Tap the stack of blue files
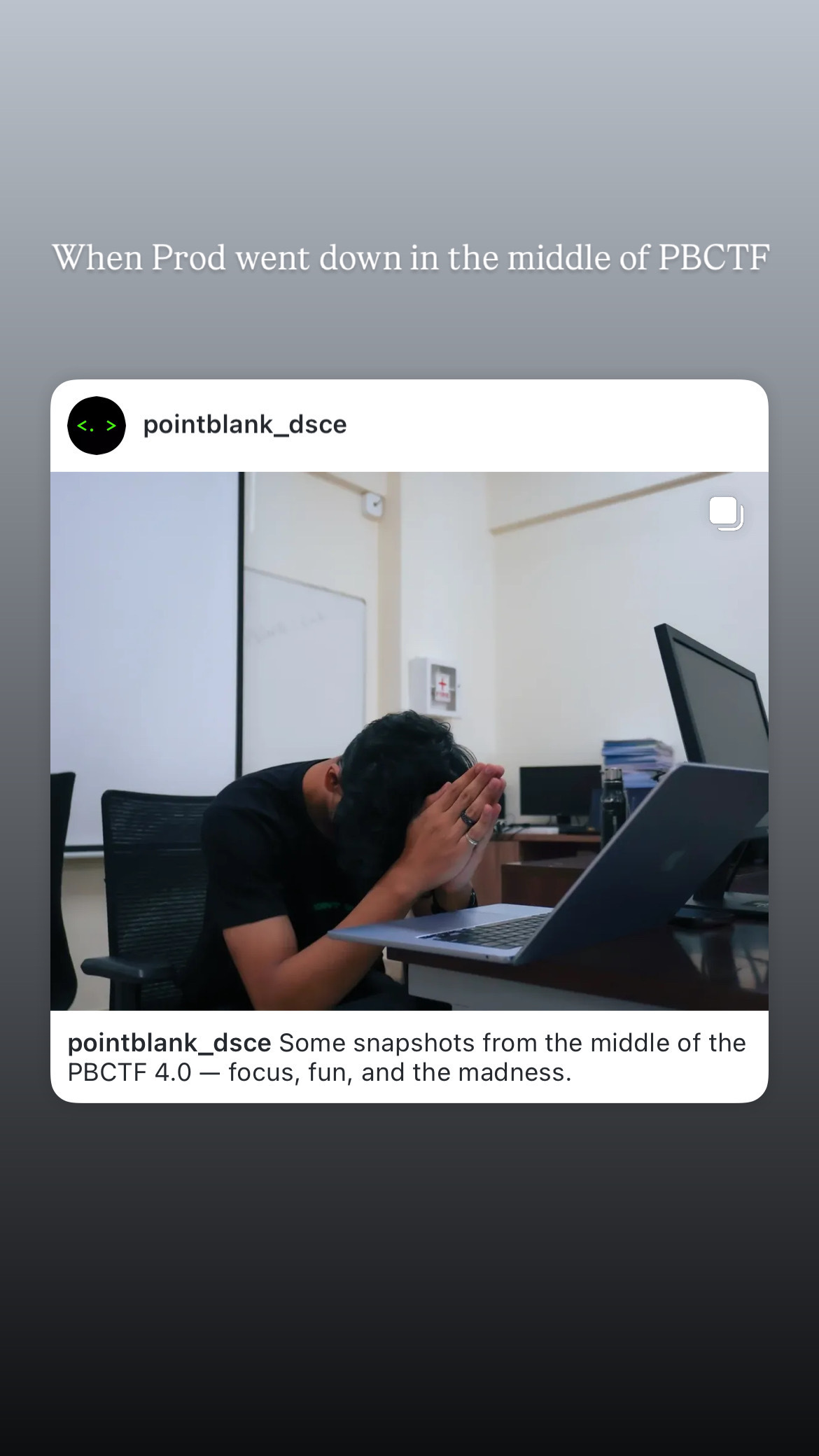This screenshot has width=819, height=1456. (636, 759)
